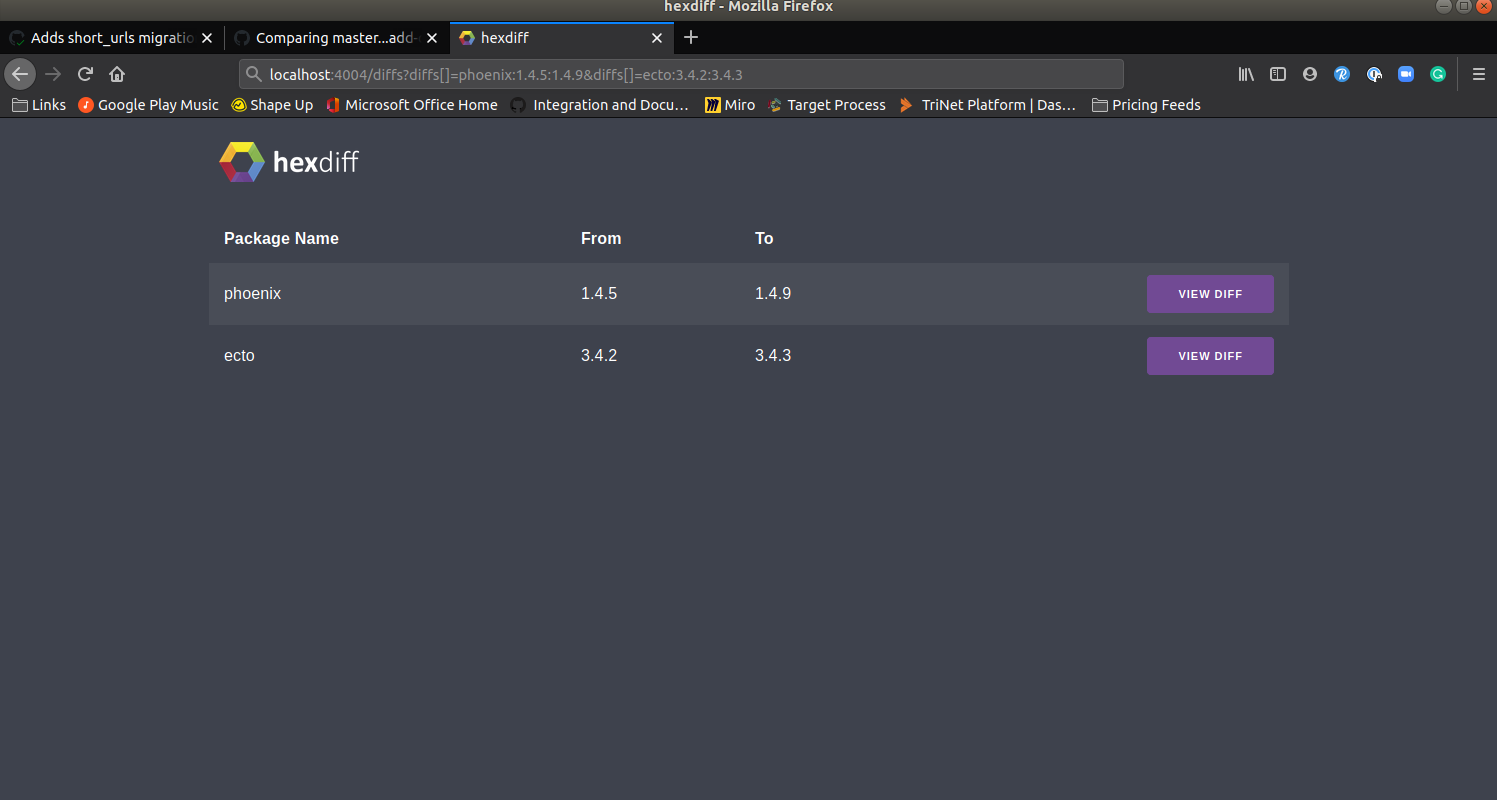Click the browser forward arrow

[53, 74]
